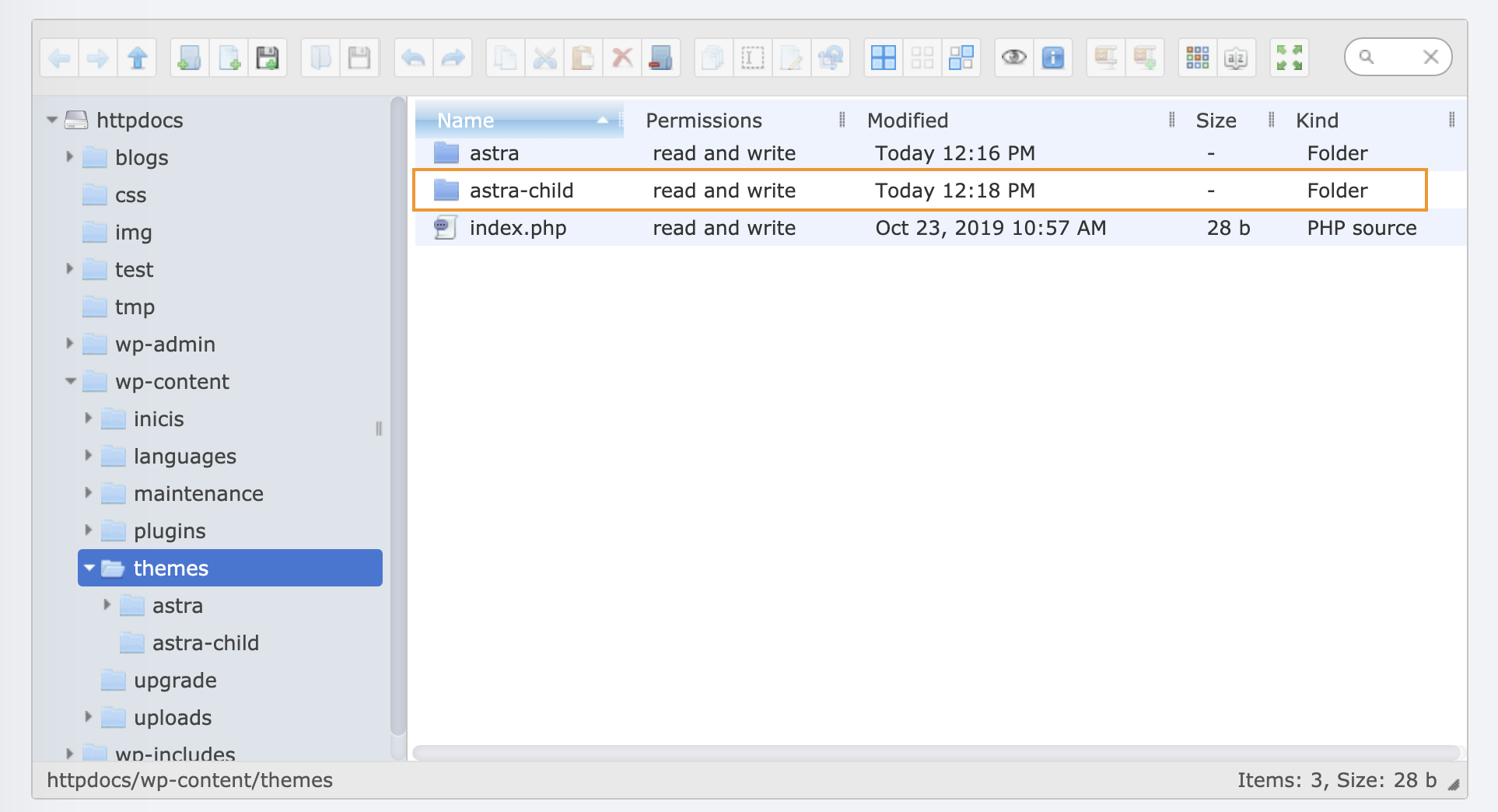Click the upload files icon
1498x812 pixels.
pyautogui.click(x=268, y=58)
